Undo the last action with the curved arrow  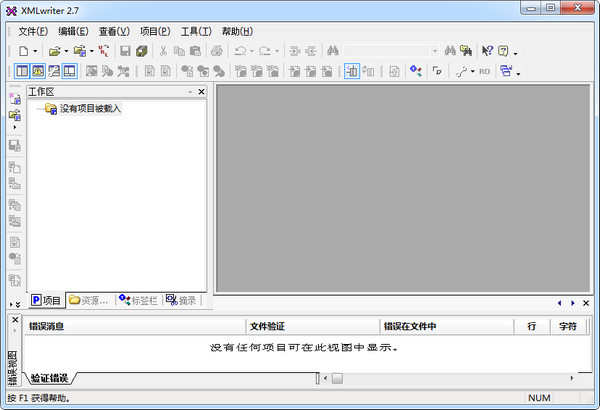coord(241,51)
